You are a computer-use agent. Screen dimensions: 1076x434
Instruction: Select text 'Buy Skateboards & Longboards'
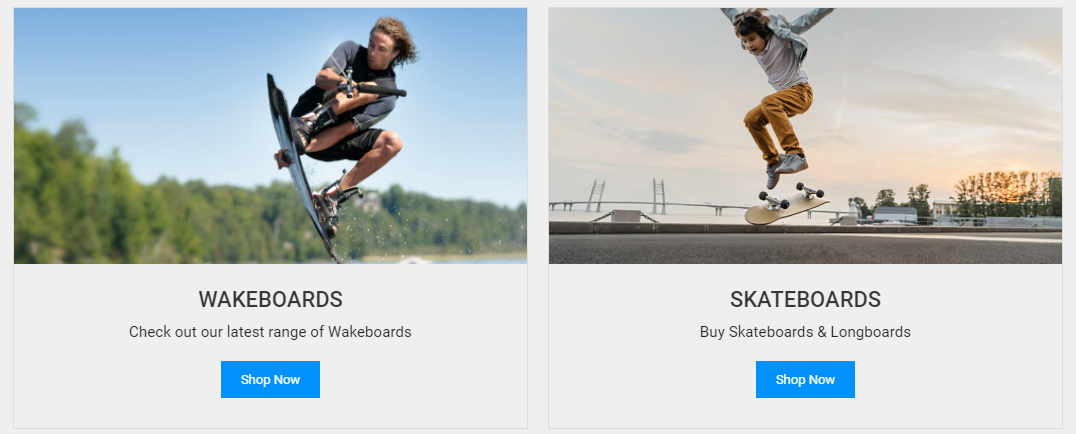805,332
